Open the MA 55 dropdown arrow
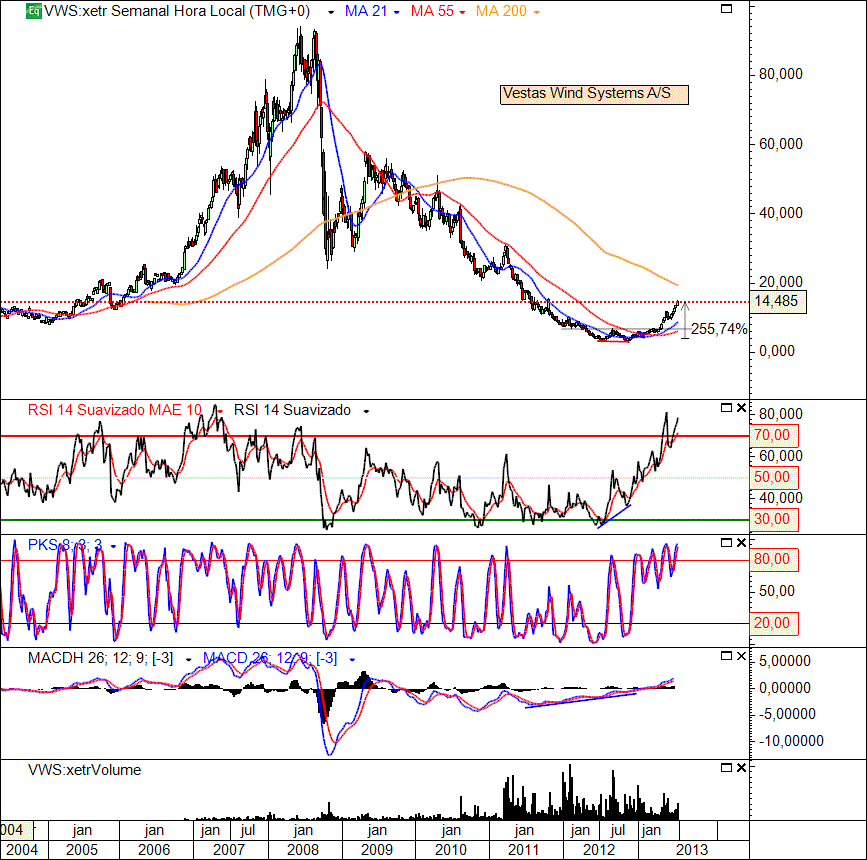The width and height of the screenshot is (867, 860). [x=462, y=12]
